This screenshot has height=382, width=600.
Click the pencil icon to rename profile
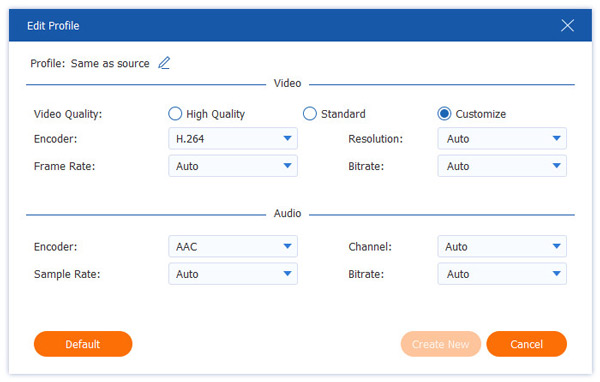164,63
